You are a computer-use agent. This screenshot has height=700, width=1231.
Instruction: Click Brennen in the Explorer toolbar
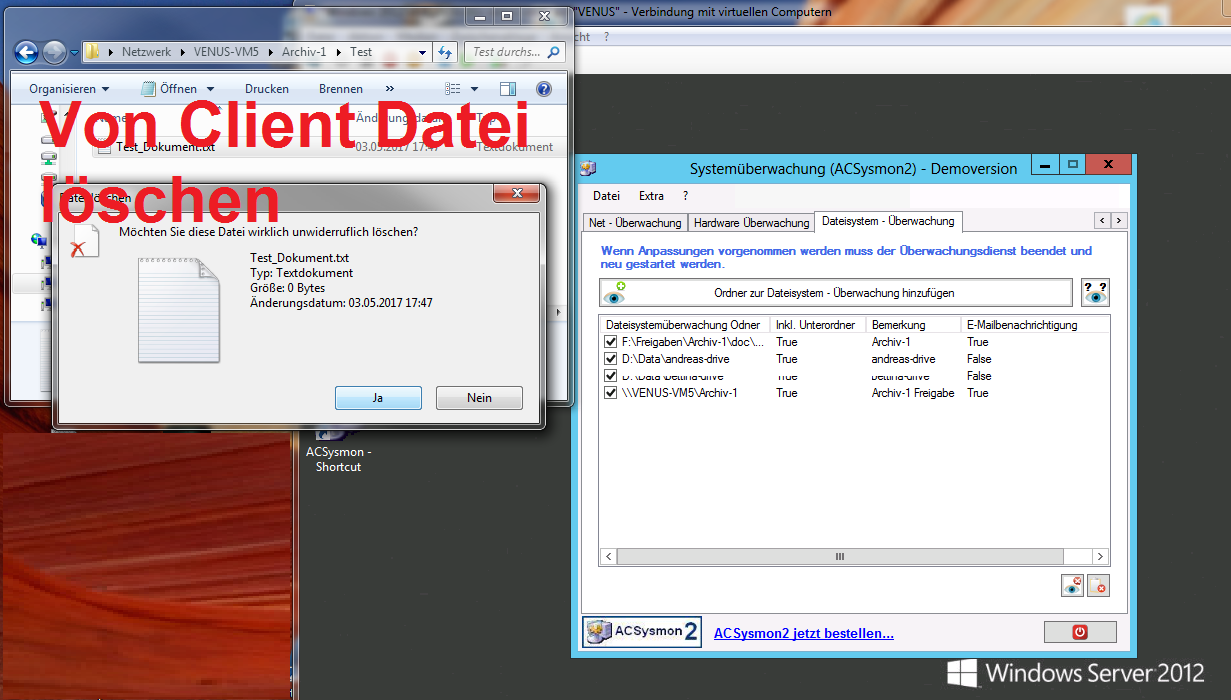tap(341, 89)
